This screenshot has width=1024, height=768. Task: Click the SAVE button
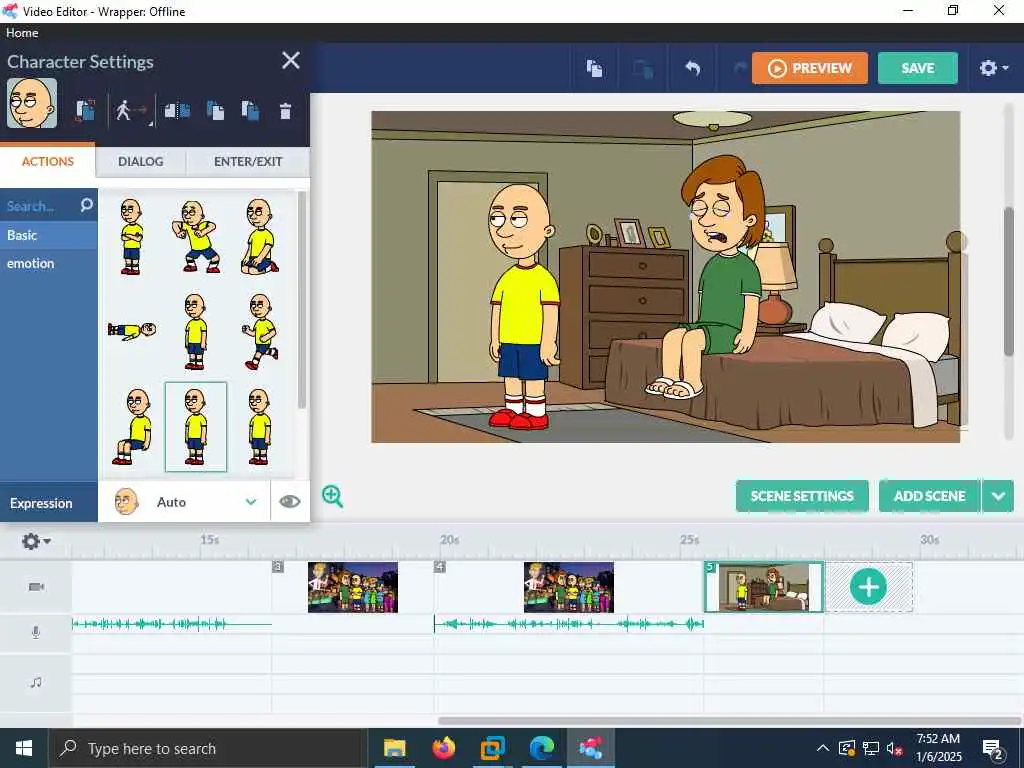pyautogui.click(x=918, y=68)
